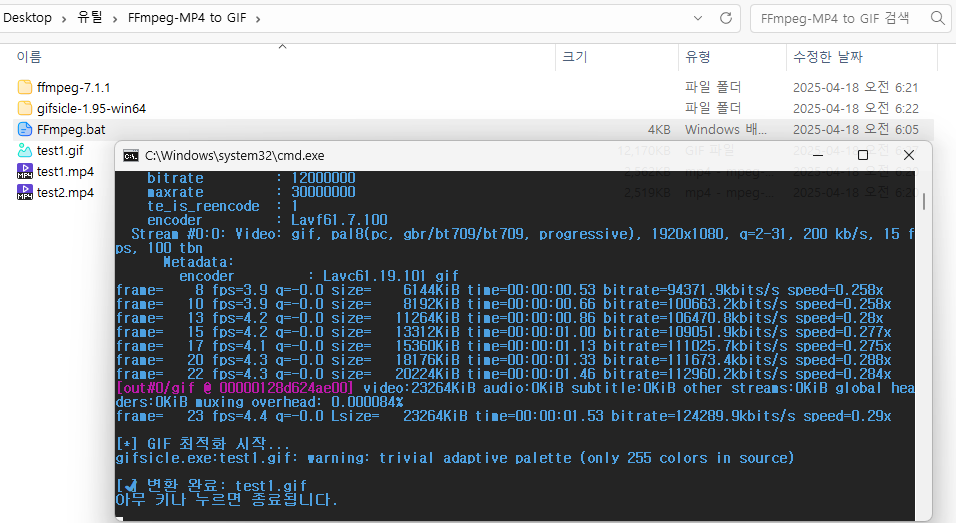This screenshot has width=956, height=523.
Task: Click 'encoder : Lavf61.7.100' console line
Action: [x=267, y=220]
